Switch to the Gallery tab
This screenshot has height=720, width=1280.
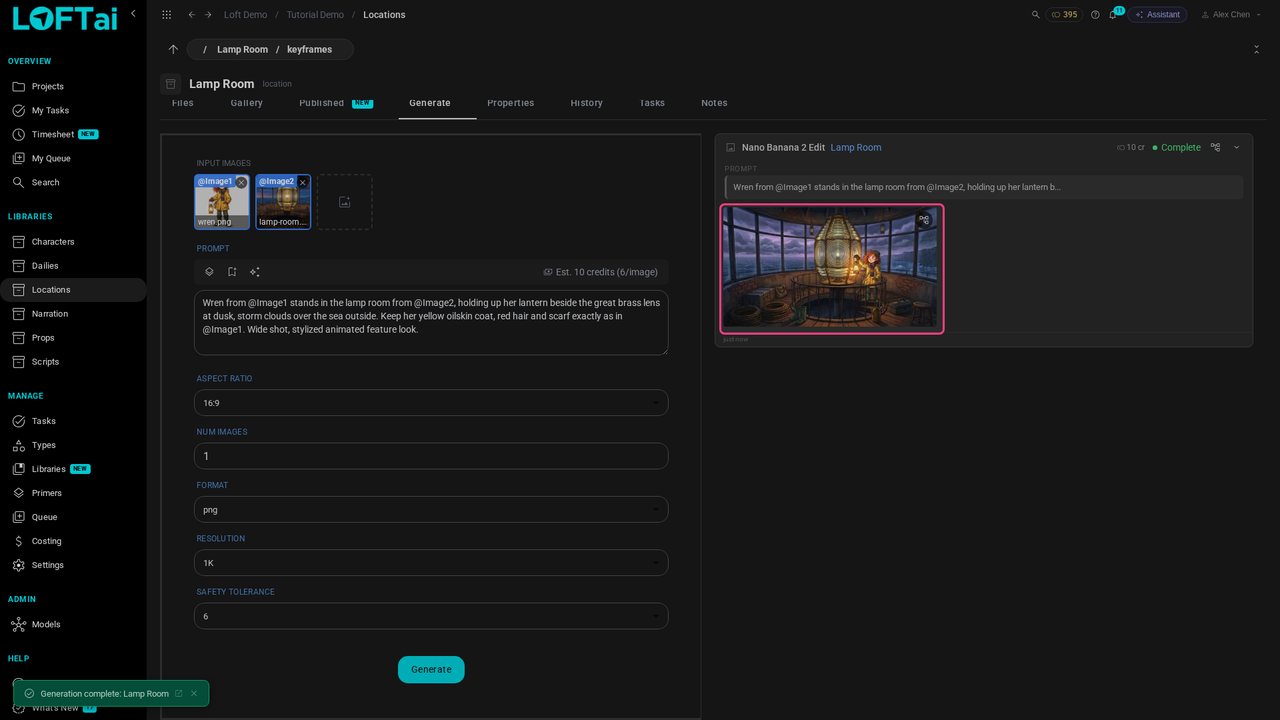246,103
